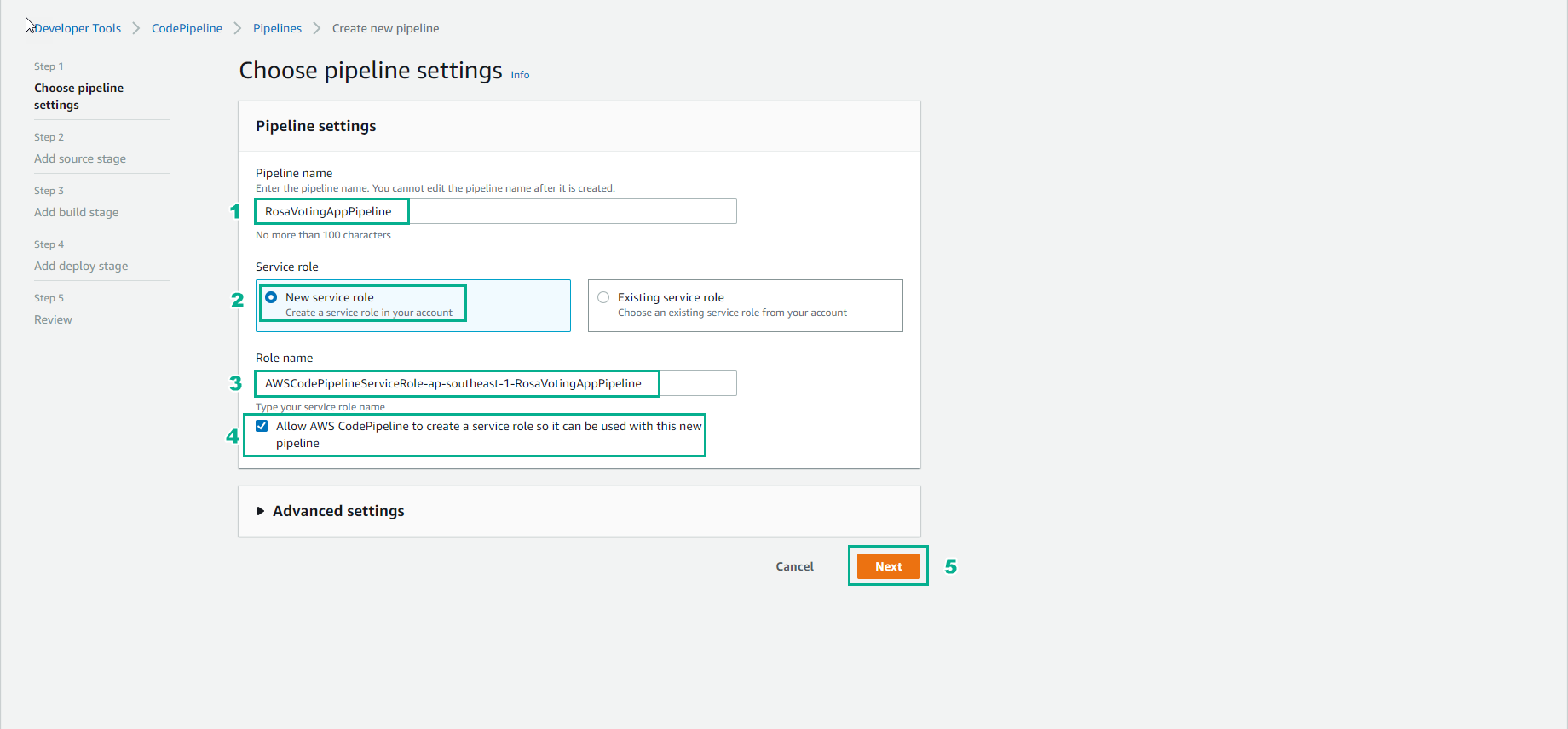Expand the Advanced settings triangle
Viewport: 1568px width, 729px height.
(261, 511)
